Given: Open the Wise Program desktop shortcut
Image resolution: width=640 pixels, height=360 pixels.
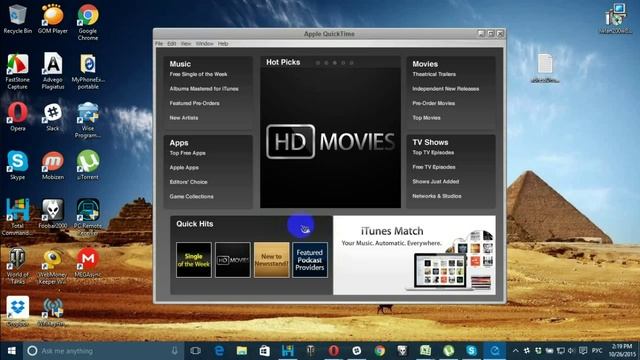Looking at the screenshot, I should pyautogui.click(x=88, y=120).
